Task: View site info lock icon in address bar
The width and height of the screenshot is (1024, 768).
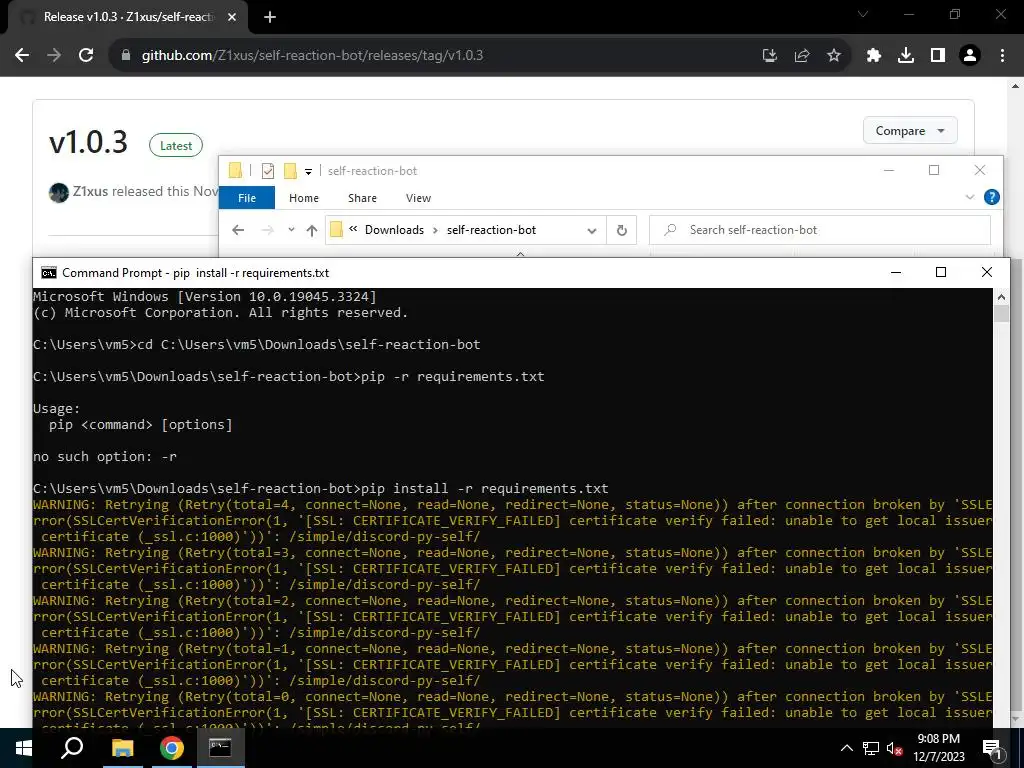Action: point(126,56)
